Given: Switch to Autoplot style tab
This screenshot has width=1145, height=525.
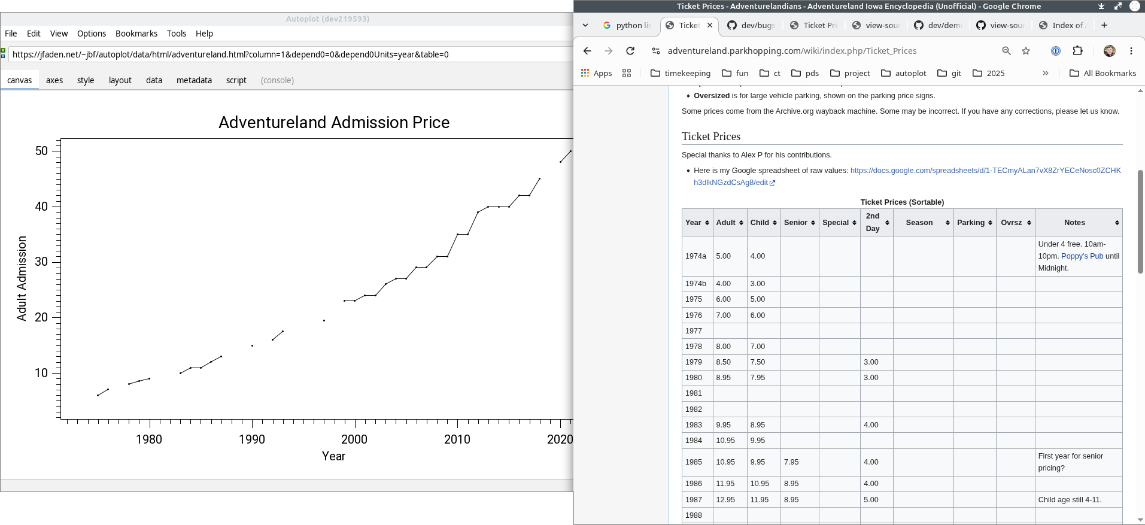Looking at the screenshot, I should coord(85,80).
